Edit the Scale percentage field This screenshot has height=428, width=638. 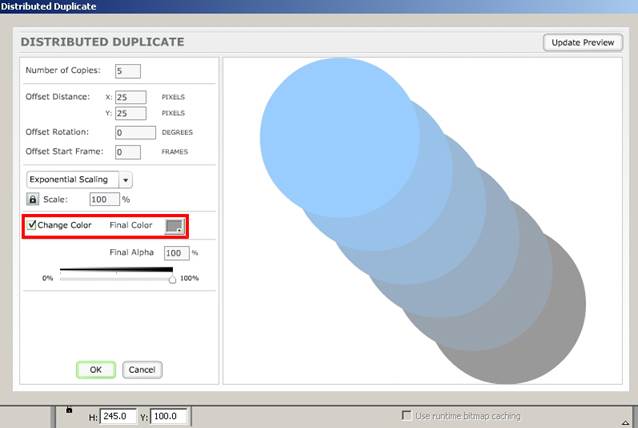[105, 199]
